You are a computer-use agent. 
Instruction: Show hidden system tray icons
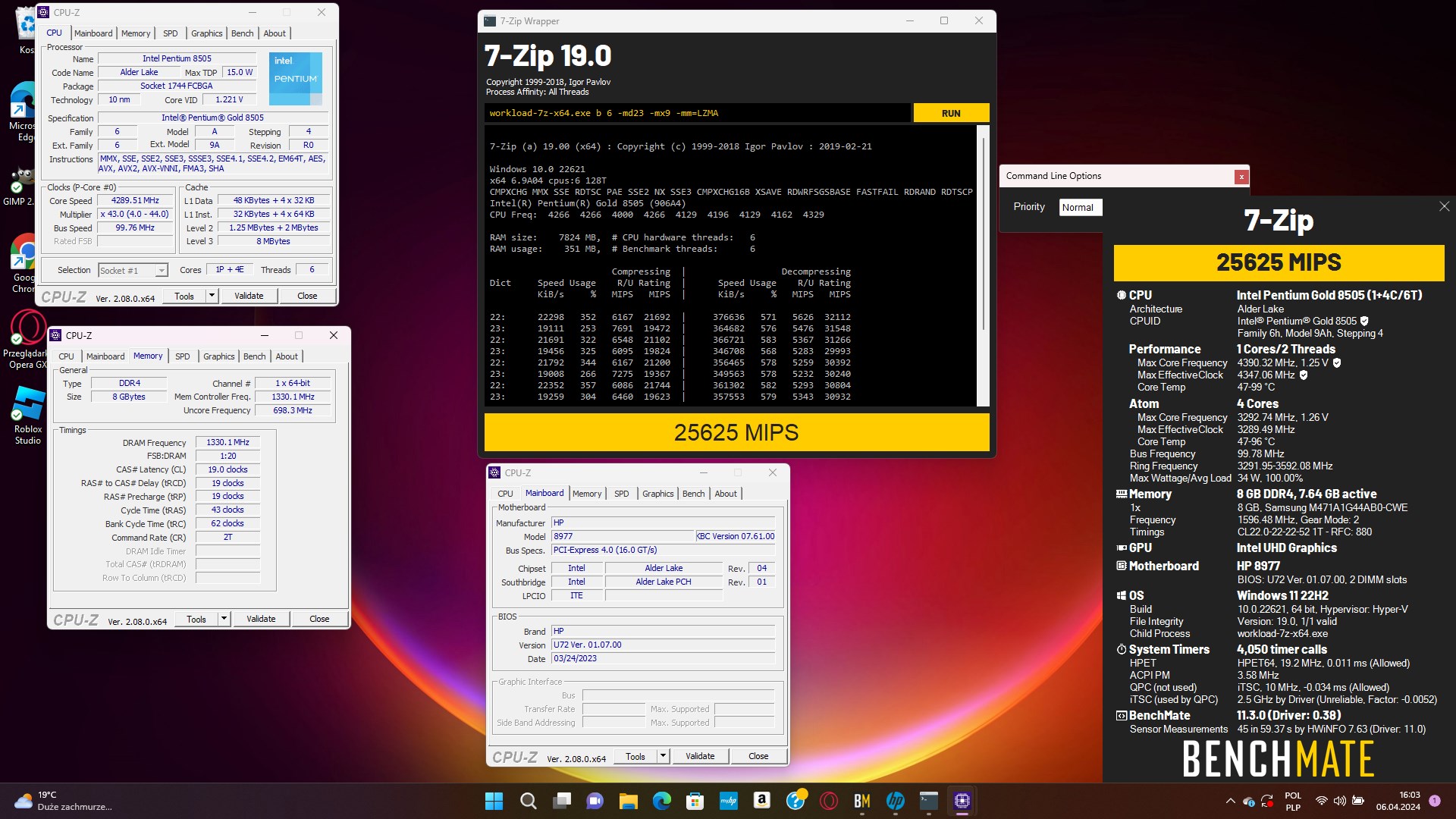pos(1230,801)
